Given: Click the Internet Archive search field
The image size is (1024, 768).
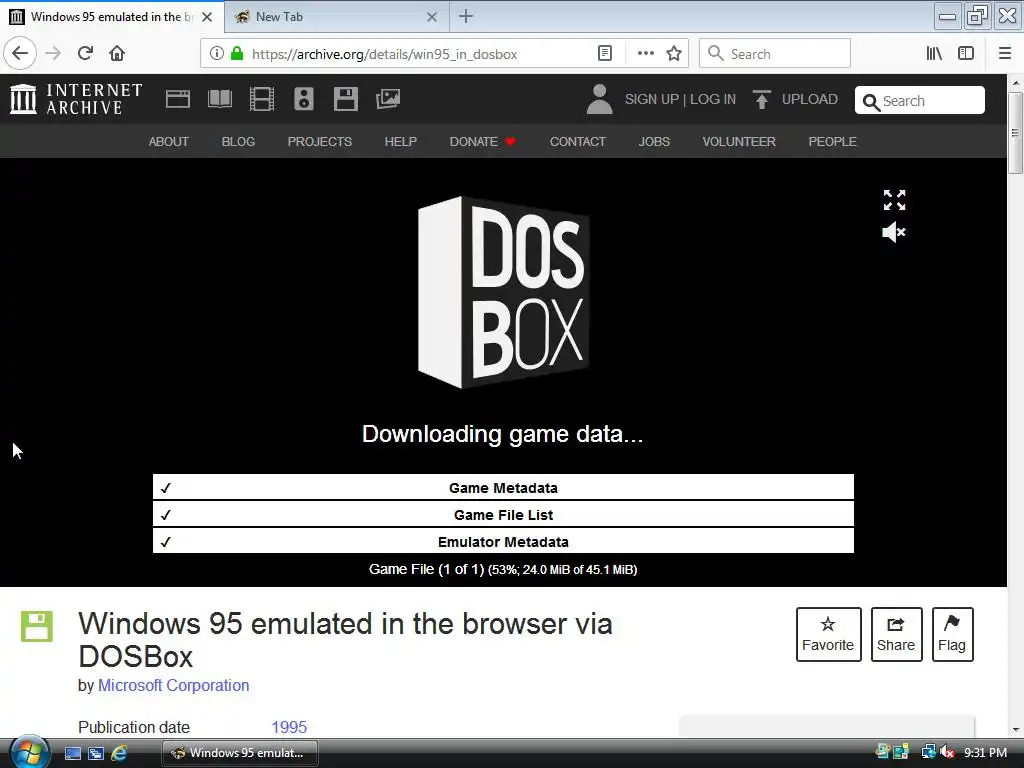Looking at the screenshot, I should [x=920, y=101].
